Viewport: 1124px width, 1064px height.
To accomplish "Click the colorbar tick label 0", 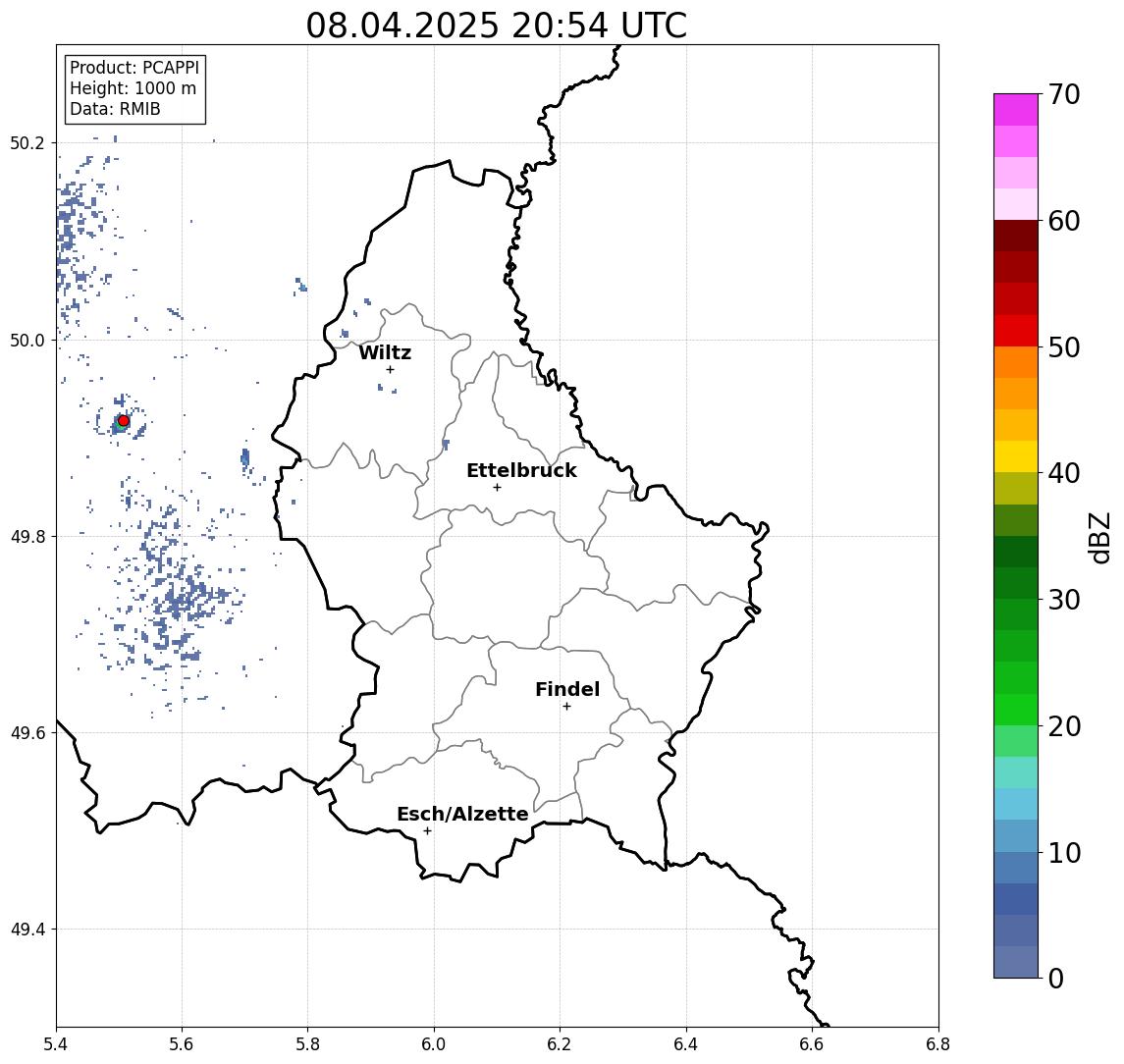I will [1056, 978].
